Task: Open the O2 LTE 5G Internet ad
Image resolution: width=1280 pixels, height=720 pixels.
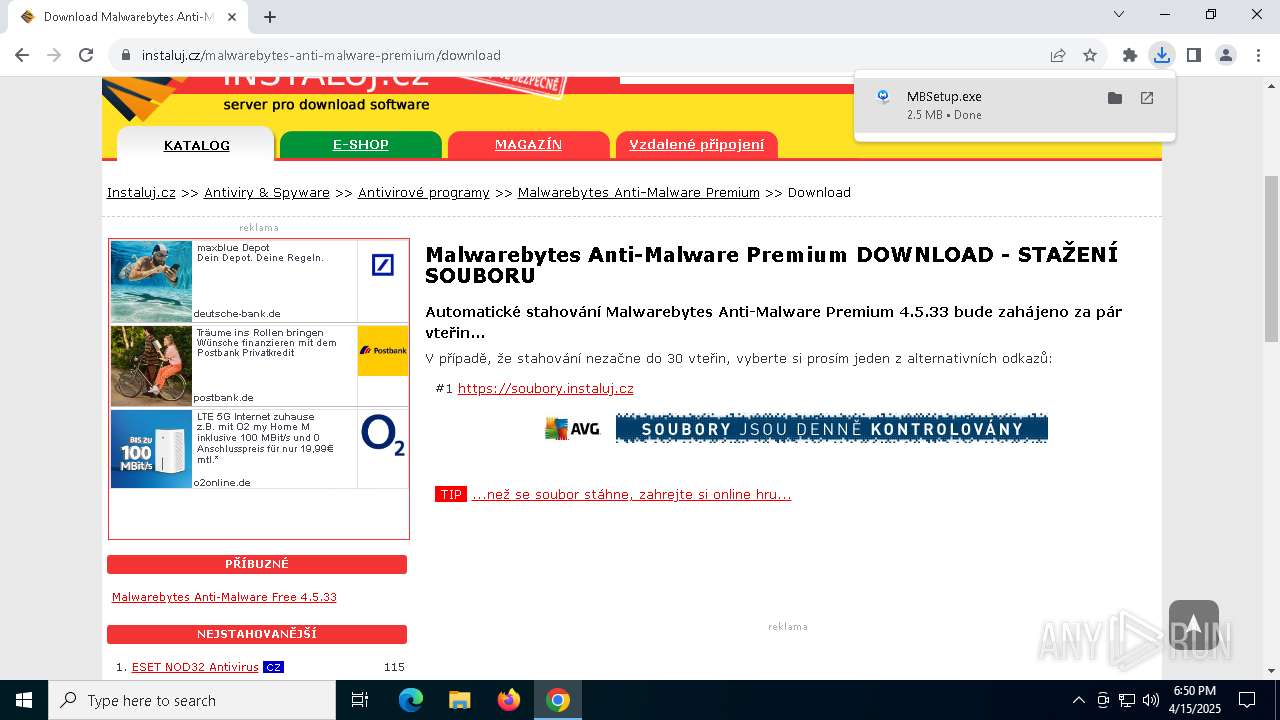Action: pyautogui.click(x=259, y=449)
